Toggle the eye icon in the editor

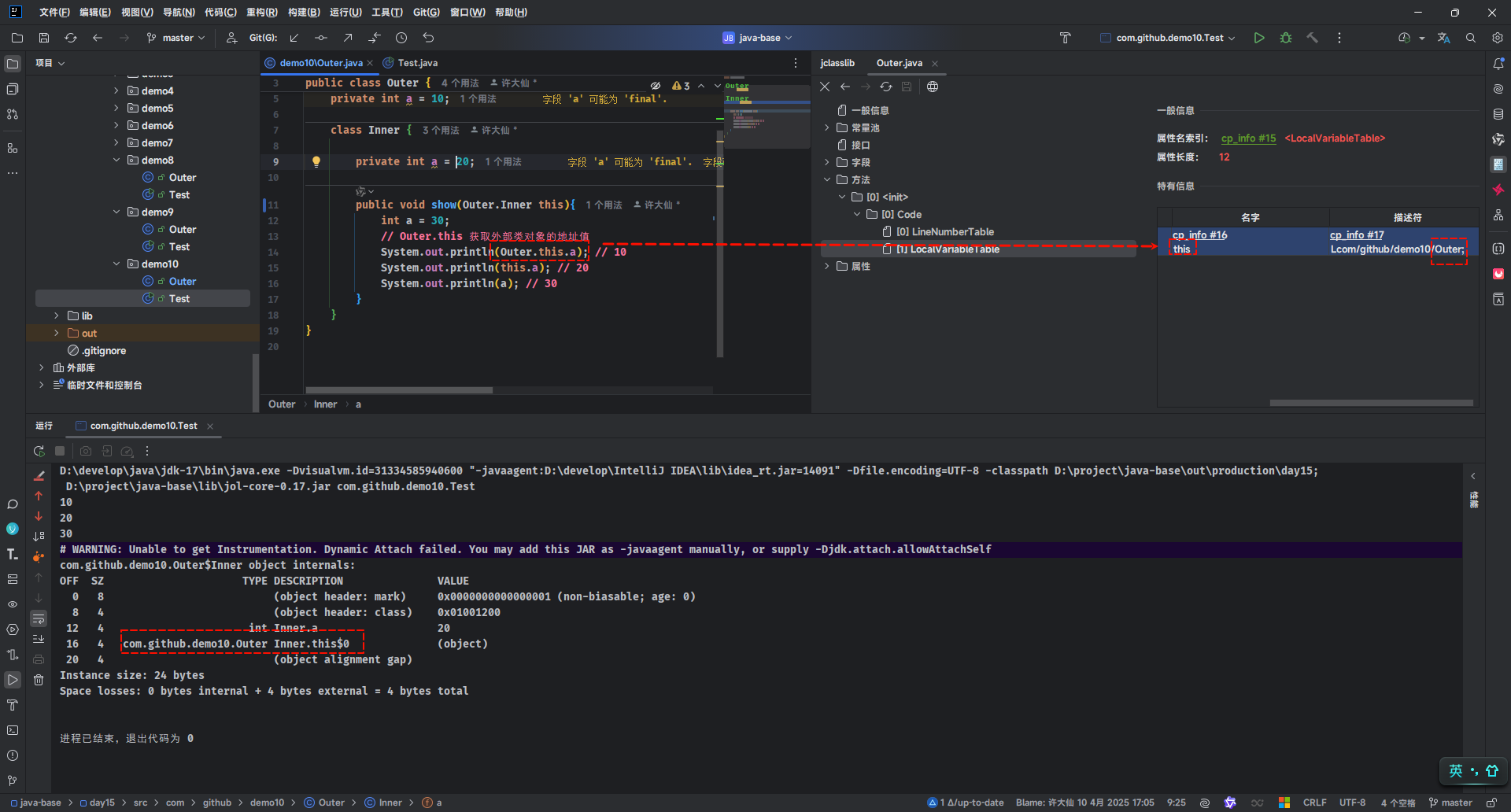point(656,86)
